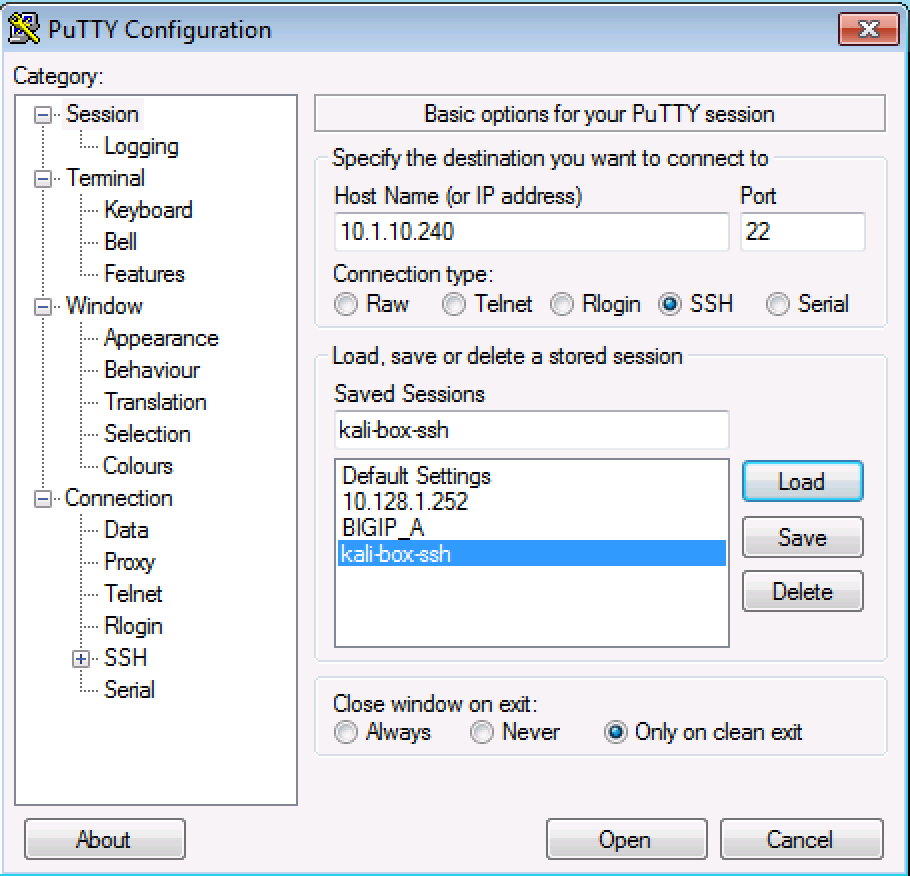This screenshot has width=910, height=876.
Task: Collapse the Connection tree node
Action: pos(43,499)
